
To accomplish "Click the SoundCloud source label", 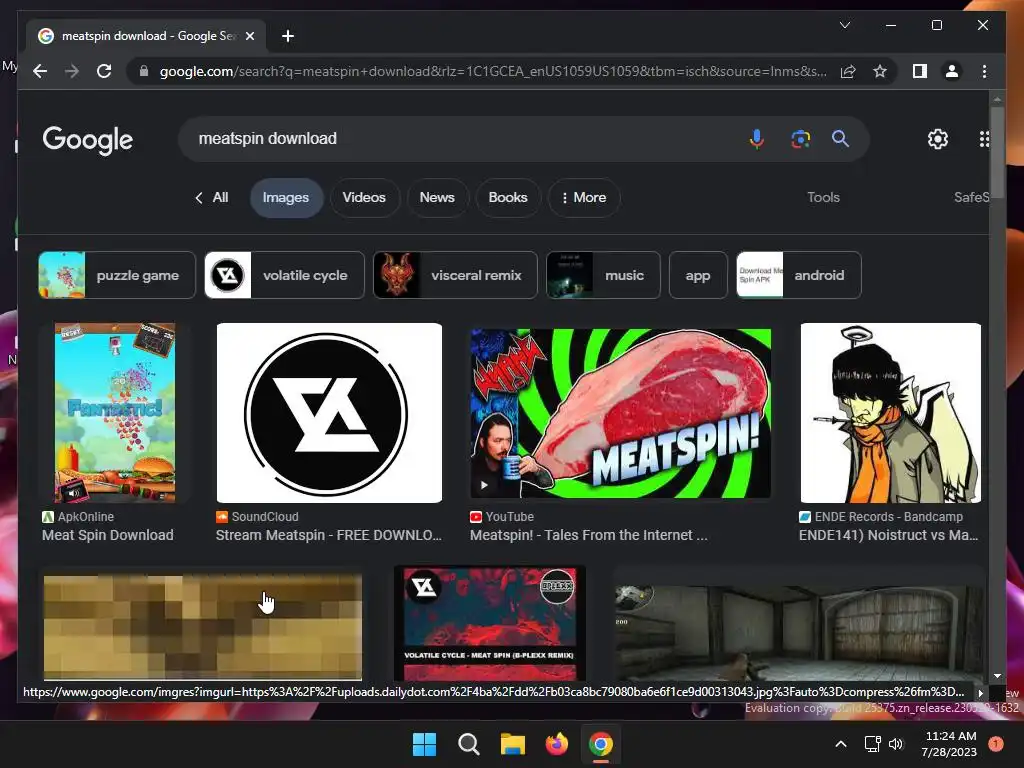I will point(257,517).
